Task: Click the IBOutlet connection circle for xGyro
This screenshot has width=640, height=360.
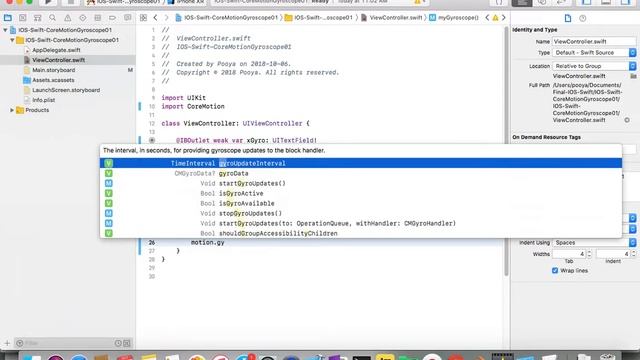Action: point(152,140)
